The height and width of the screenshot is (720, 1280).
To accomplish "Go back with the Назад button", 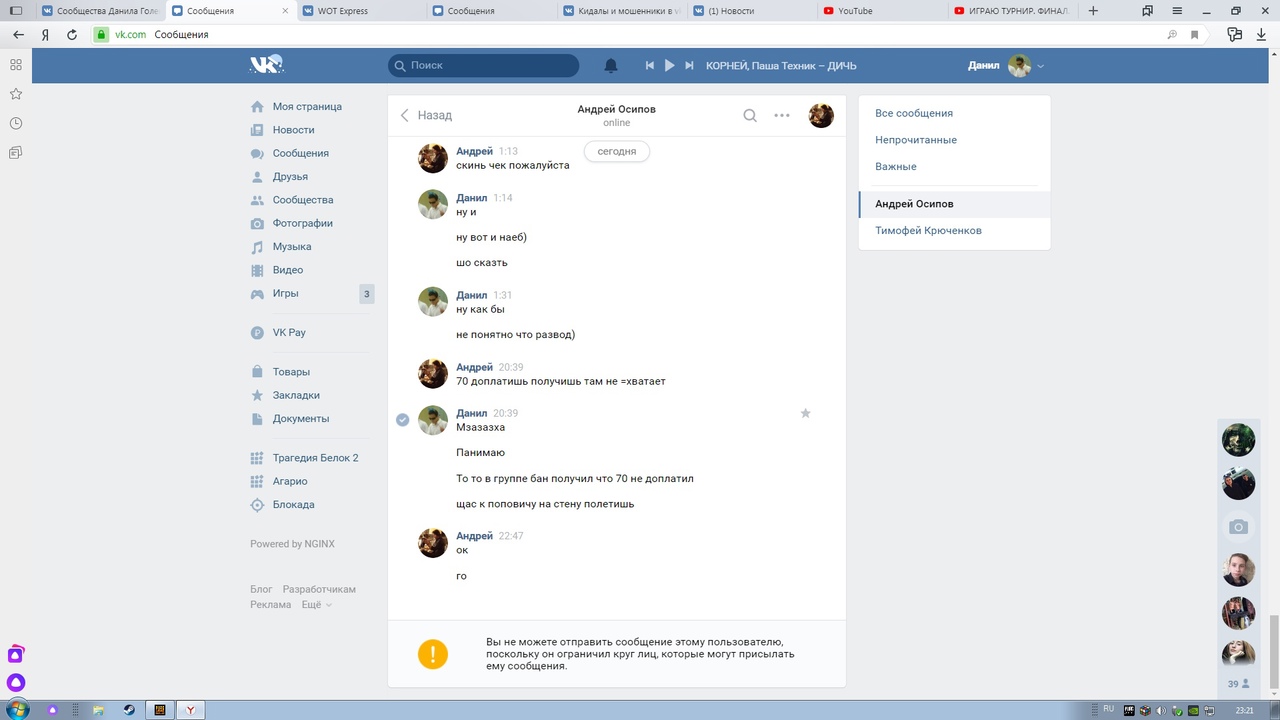I will tap(426, 115).
